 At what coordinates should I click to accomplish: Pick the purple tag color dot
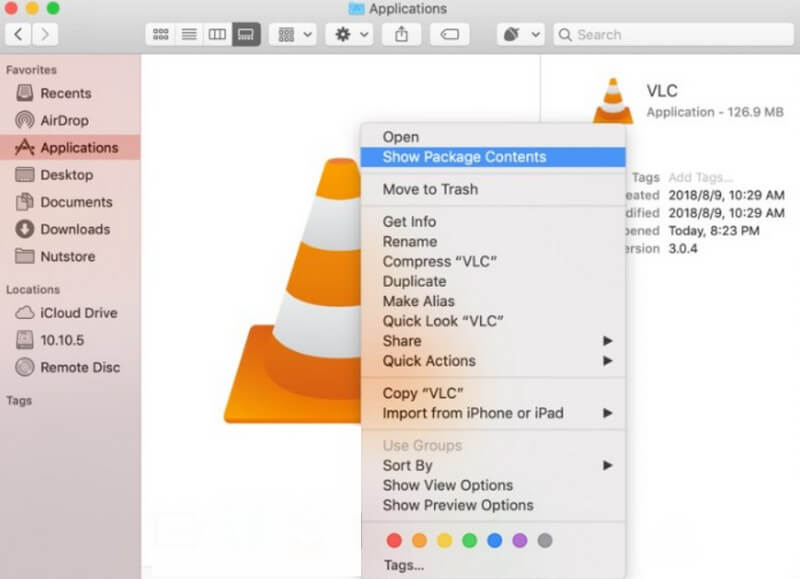click(x=519, y=540)
